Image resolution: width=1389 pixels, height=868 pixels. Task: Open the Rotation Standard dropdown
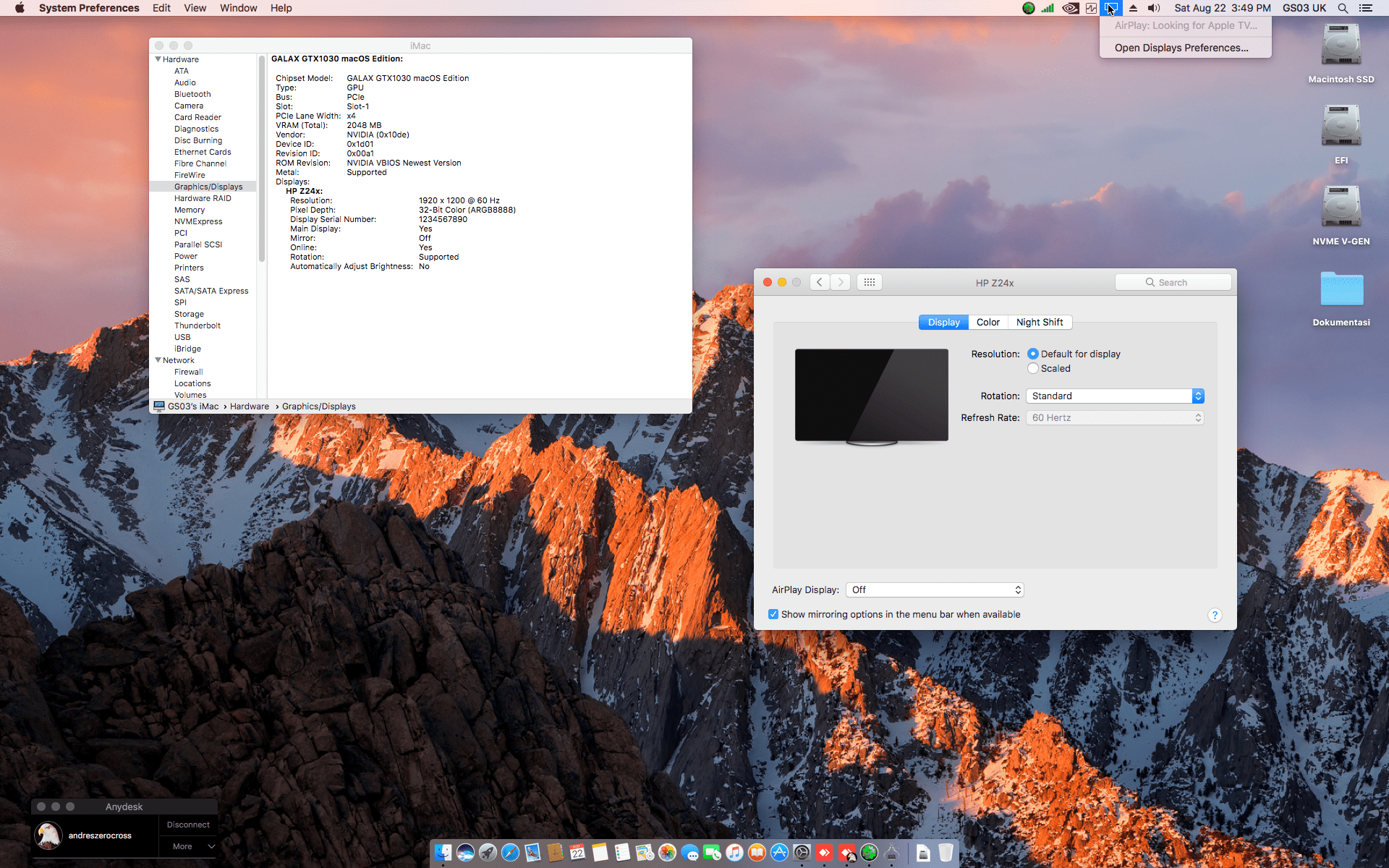coord(1114,396)
